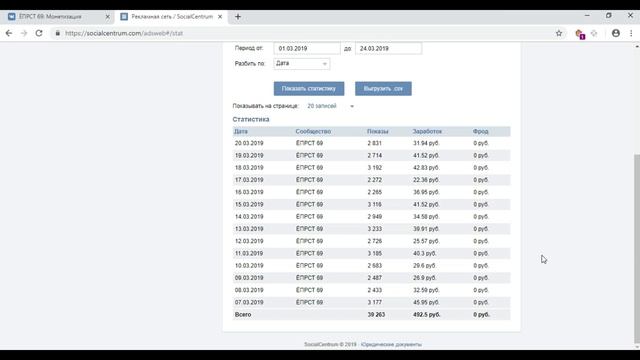640x360 pixels.
Task: Click the total impressions value 39 263
Action: click(376, 315)
